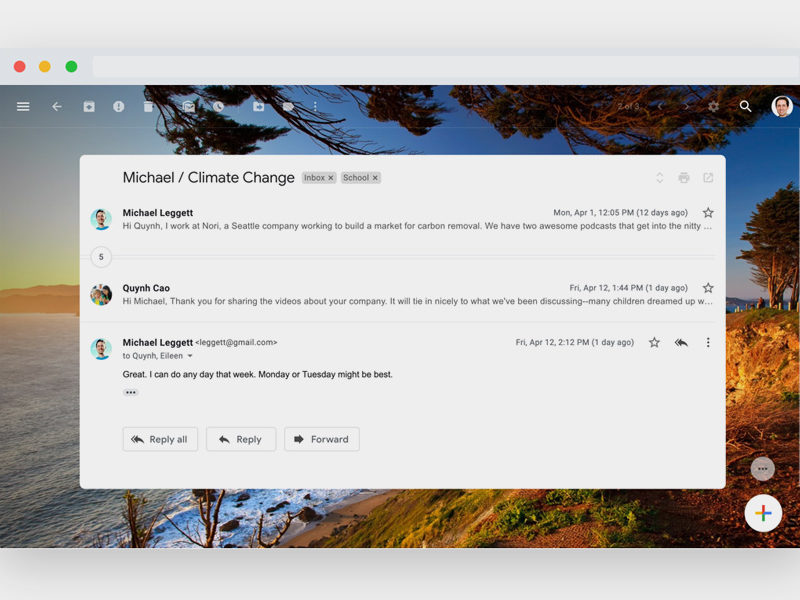Print all using the printer icon
The image size is (800, 600).
[x=684, y=178]
